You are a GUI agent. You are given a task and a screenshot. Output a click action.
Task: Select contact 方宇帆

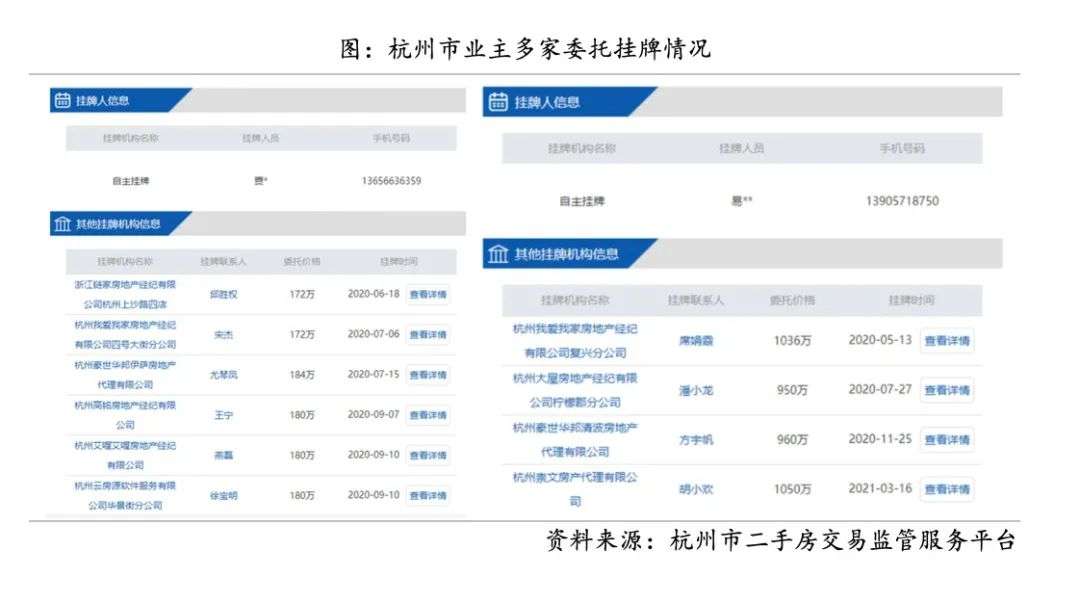point(696,440)
